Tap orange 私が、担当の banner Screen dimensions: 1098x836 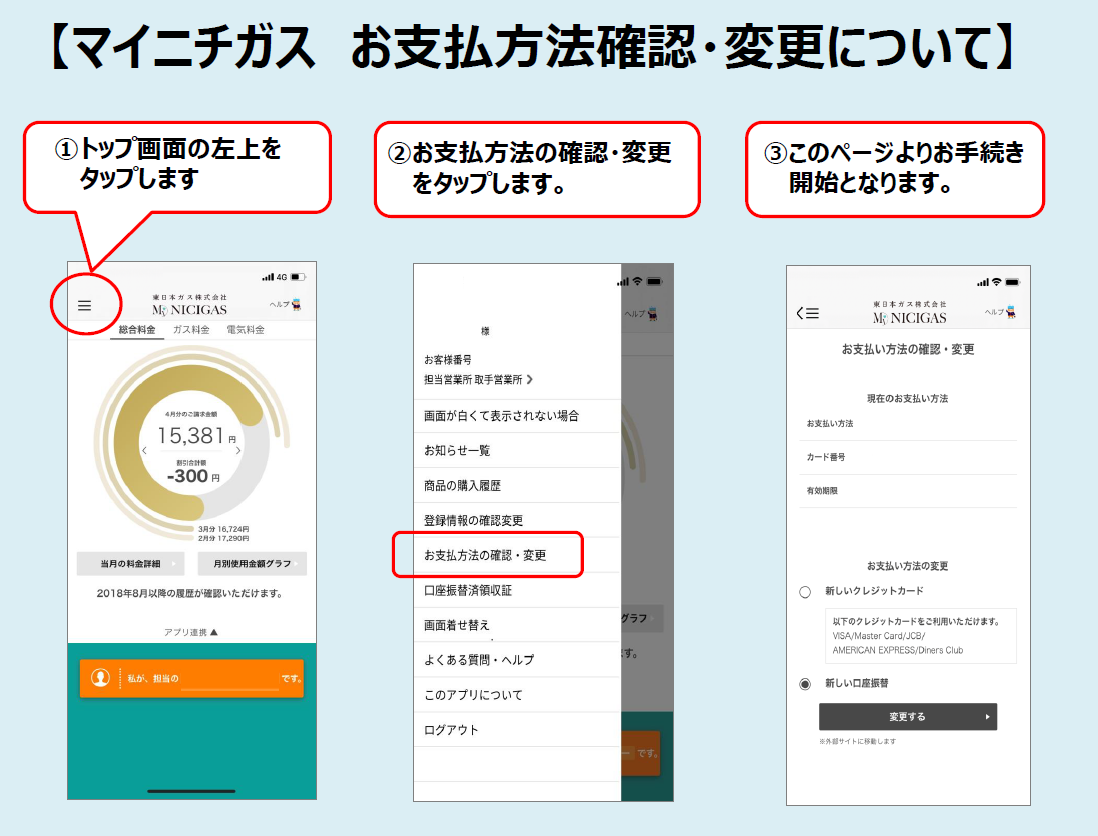click(x=192, y=678)
